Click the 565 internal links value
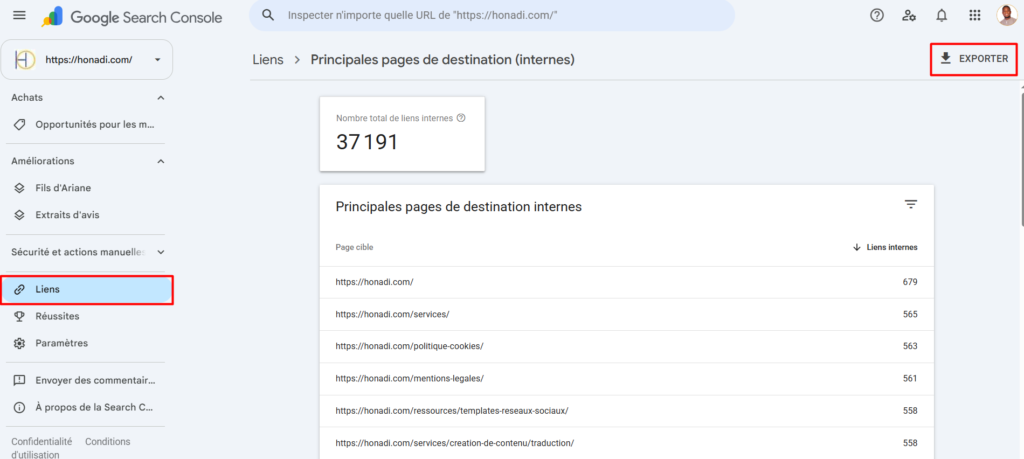 coord(910,314)
